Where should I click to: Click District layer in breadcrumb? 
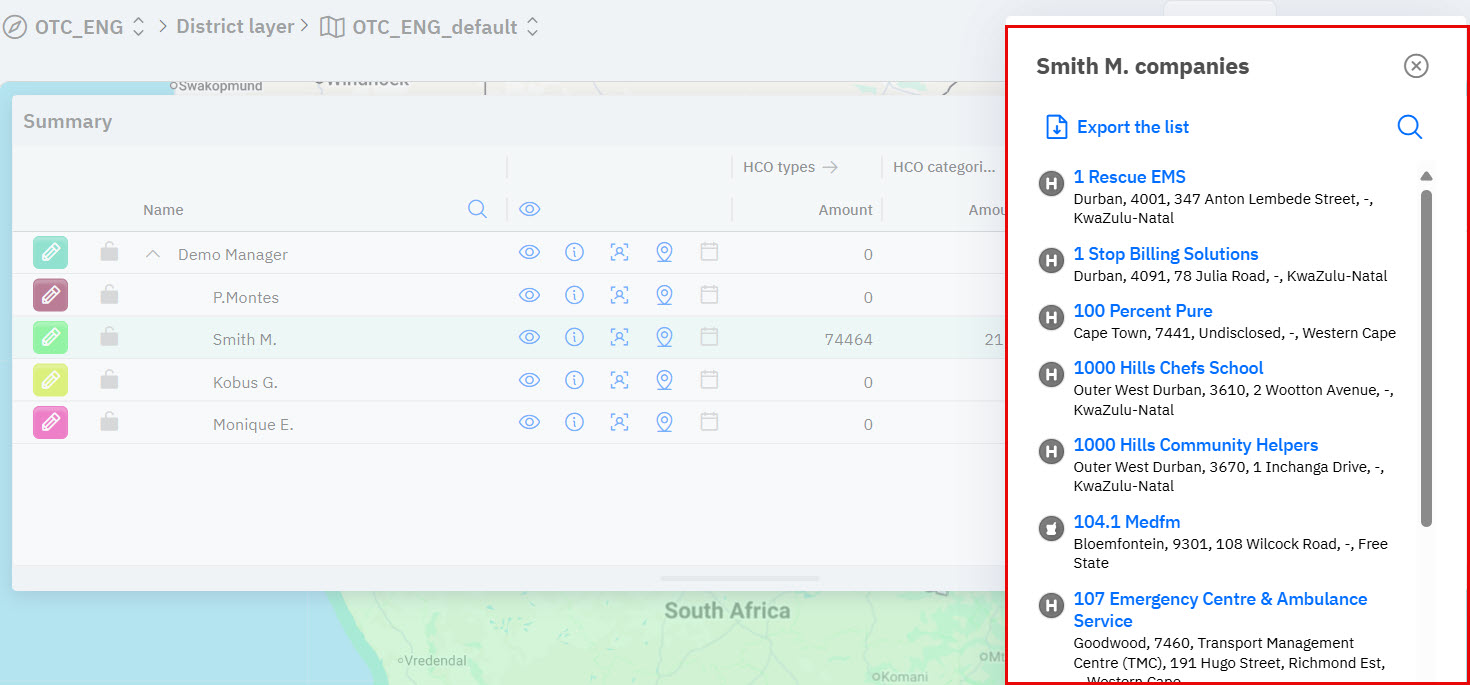click(235, 27)
